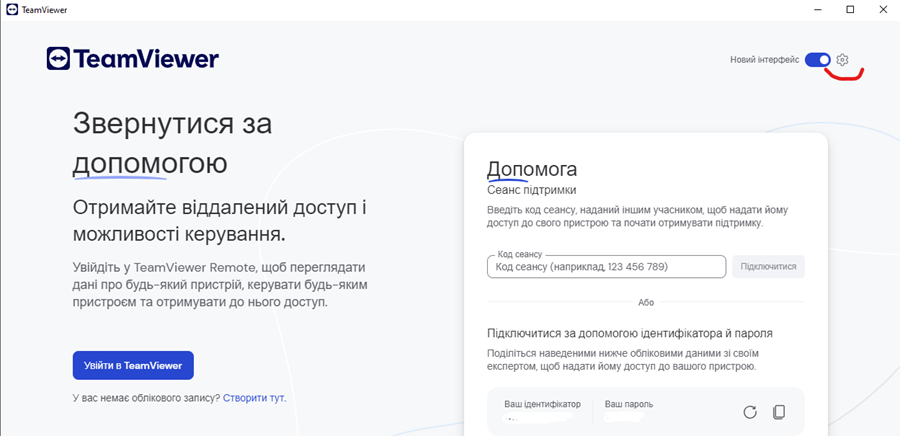This screenshot has height=436, width=900.
Task: Maximize the TeamViewer window
Action: [x=850, y=9]
